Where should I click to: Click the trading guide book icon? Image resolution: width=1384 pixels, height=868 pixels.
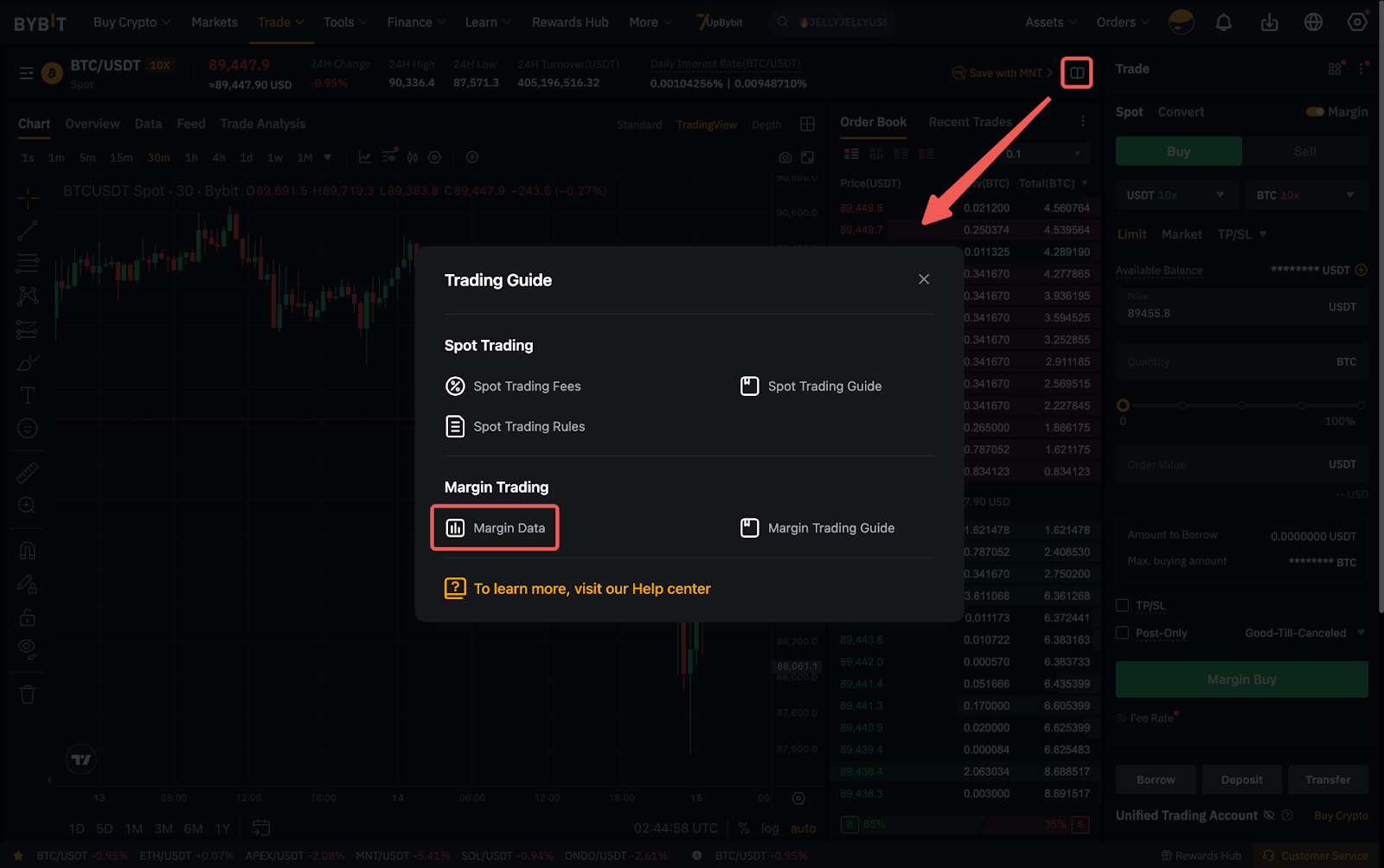tap(1077, 73)
